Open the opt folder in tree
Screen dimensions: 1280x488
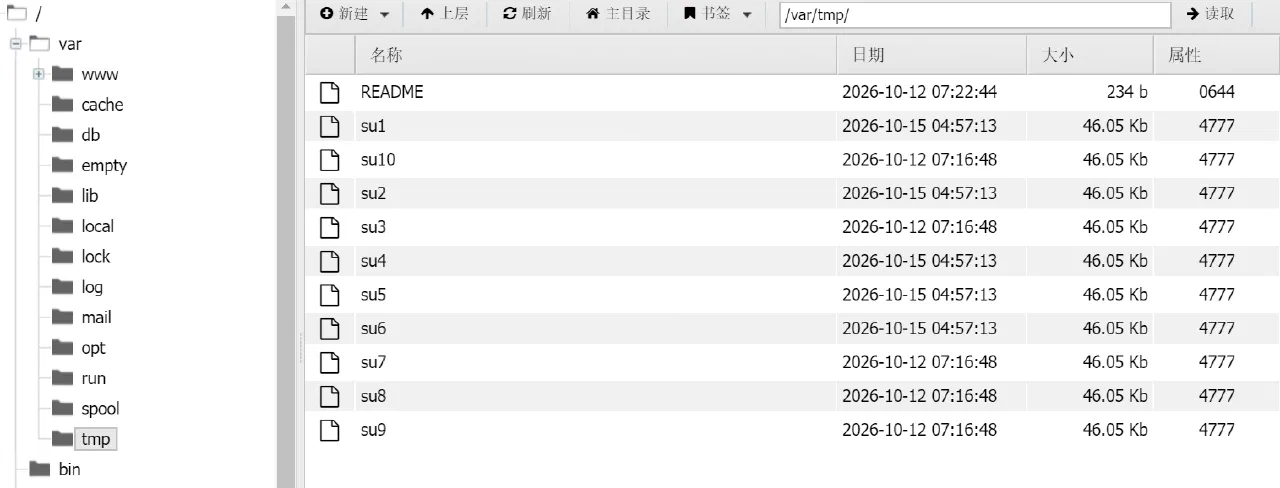93,348
